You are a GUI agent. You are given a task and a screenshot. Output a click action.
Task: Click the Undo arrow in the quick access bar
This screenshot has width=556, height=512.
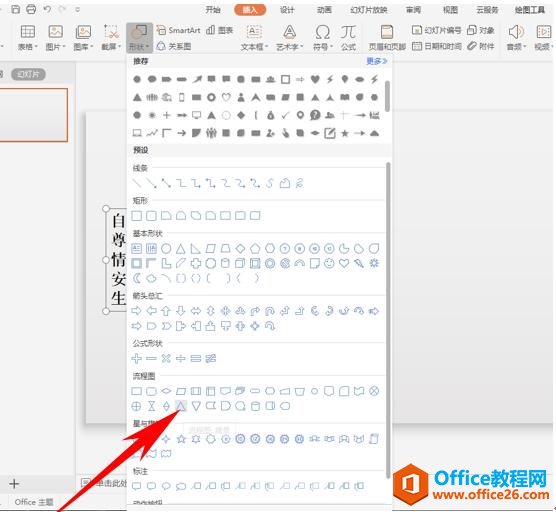point(47,9)
